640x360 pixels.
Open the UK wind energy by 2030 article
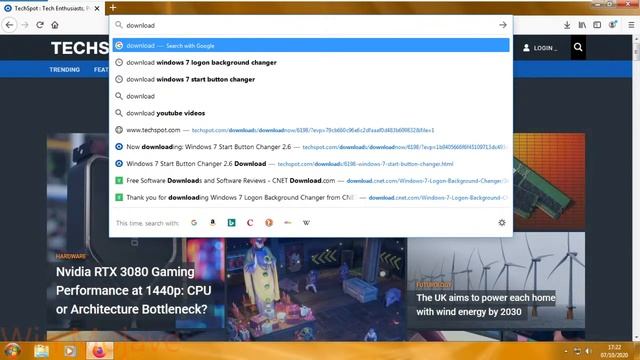(x=486, y=304)
